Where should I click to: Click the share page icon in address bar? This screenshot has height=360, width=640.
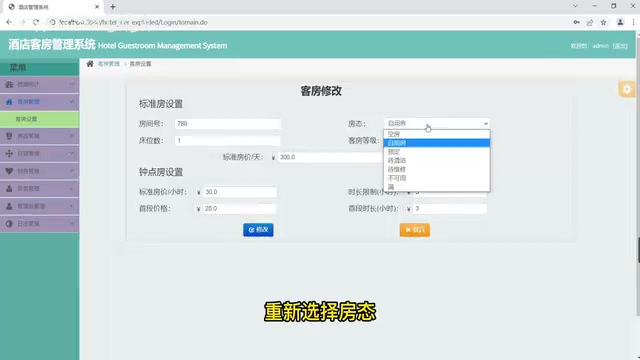point(590,22)
